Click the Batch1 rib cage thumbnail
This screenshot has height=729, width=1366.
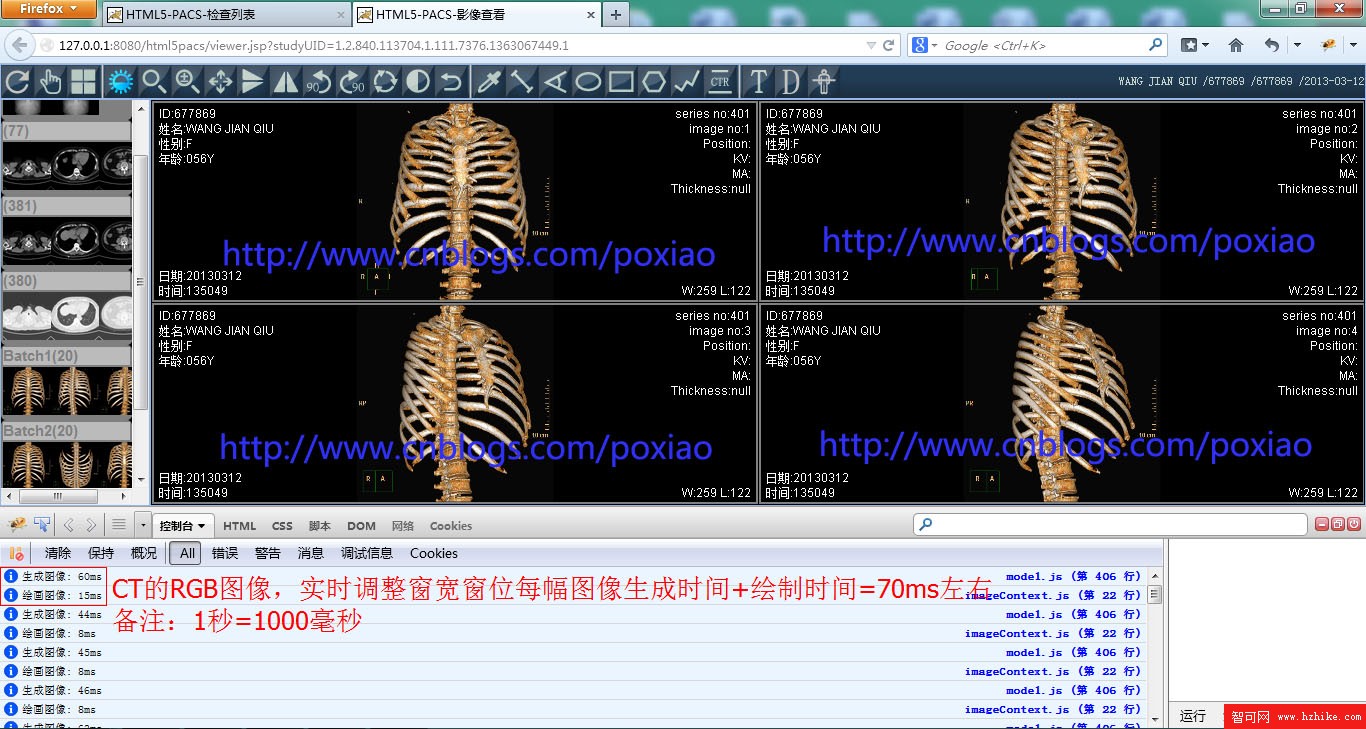tap(67, 390)
